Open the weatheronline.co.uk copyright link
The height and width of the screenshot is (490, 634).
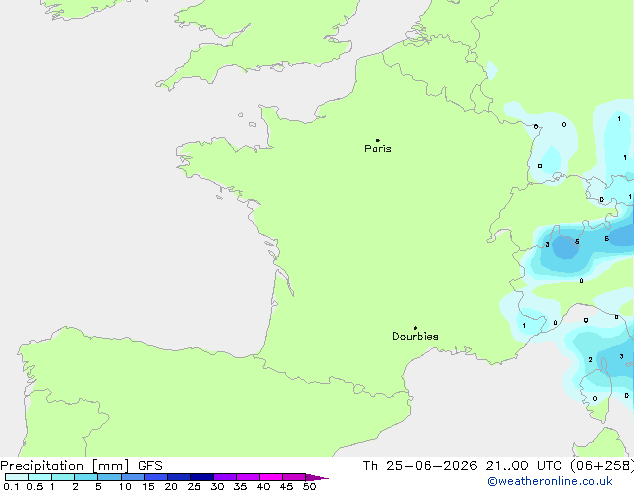(550, 481)
